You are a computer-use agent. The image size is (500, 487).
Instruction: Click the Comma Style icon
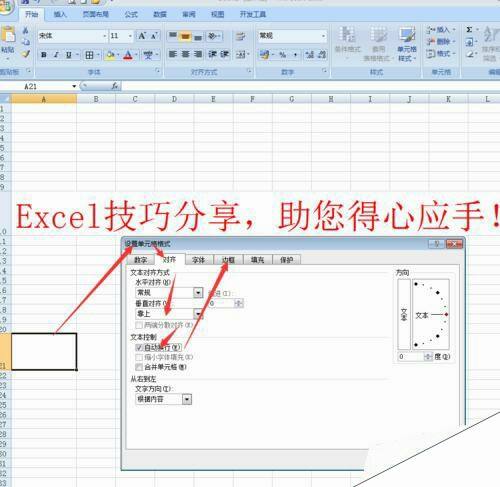pos(295,55)
